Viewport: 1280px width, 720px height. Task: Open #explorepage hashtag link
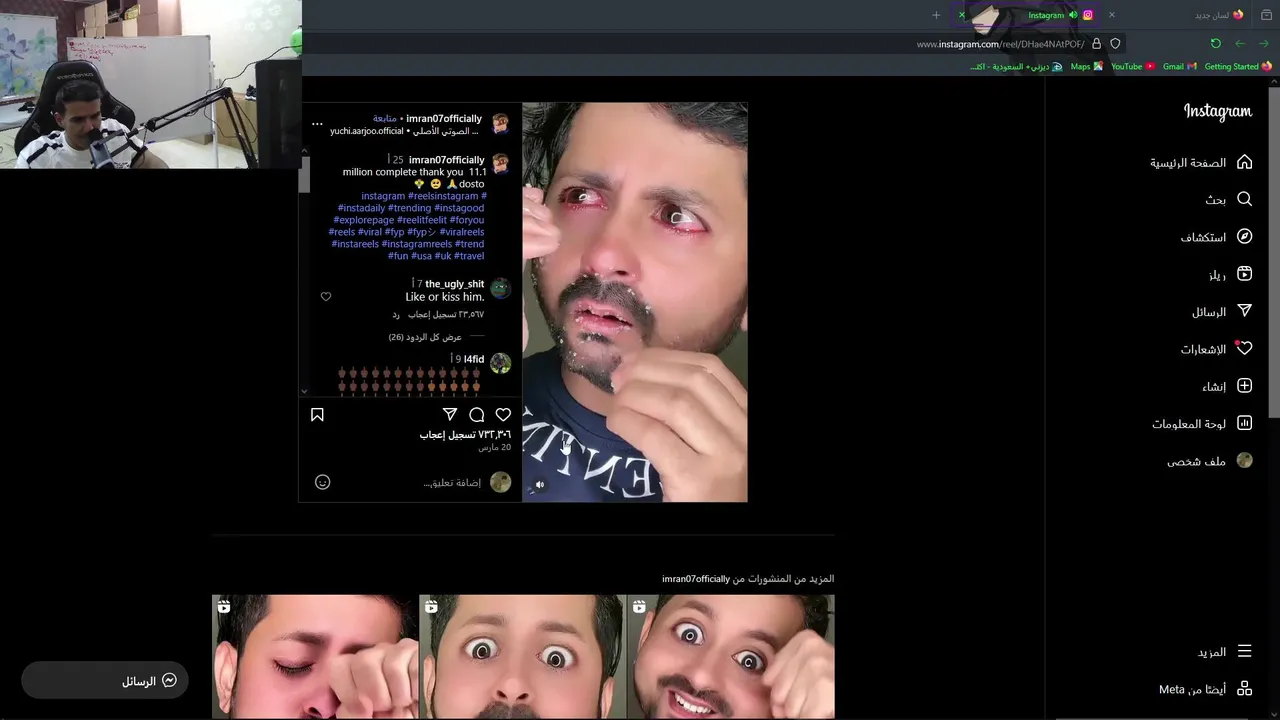363,220
